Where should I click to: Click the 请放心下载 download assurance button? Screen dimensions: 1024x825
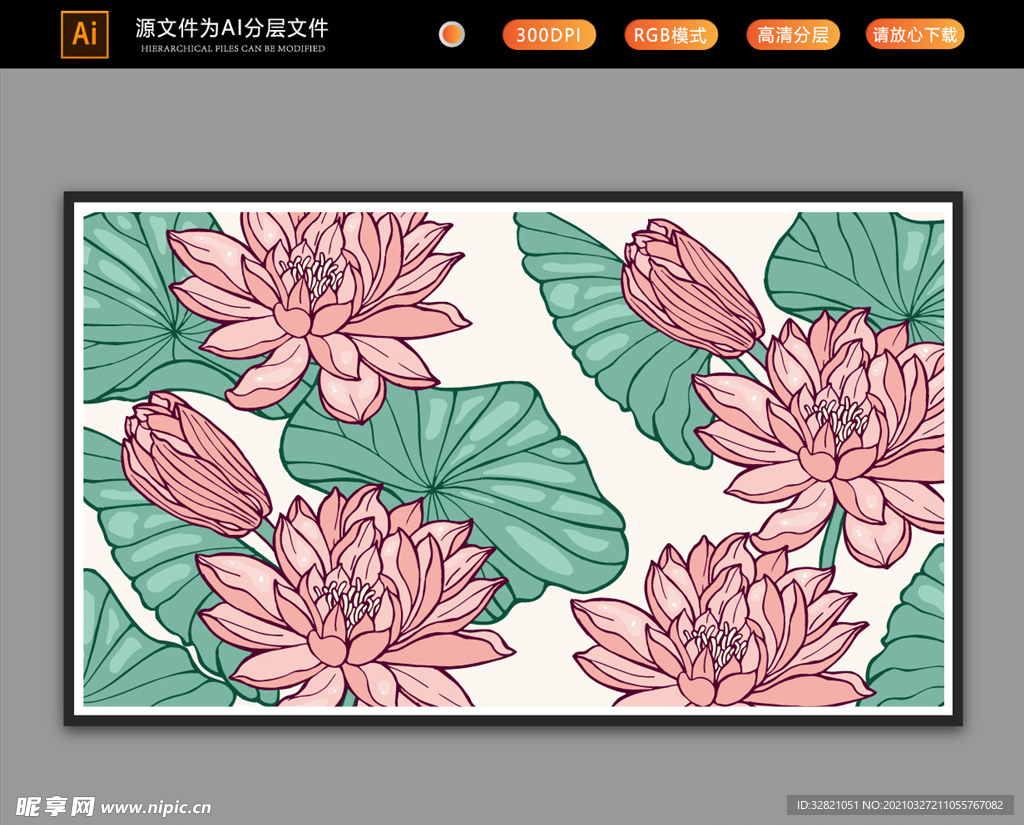(913, 34)
